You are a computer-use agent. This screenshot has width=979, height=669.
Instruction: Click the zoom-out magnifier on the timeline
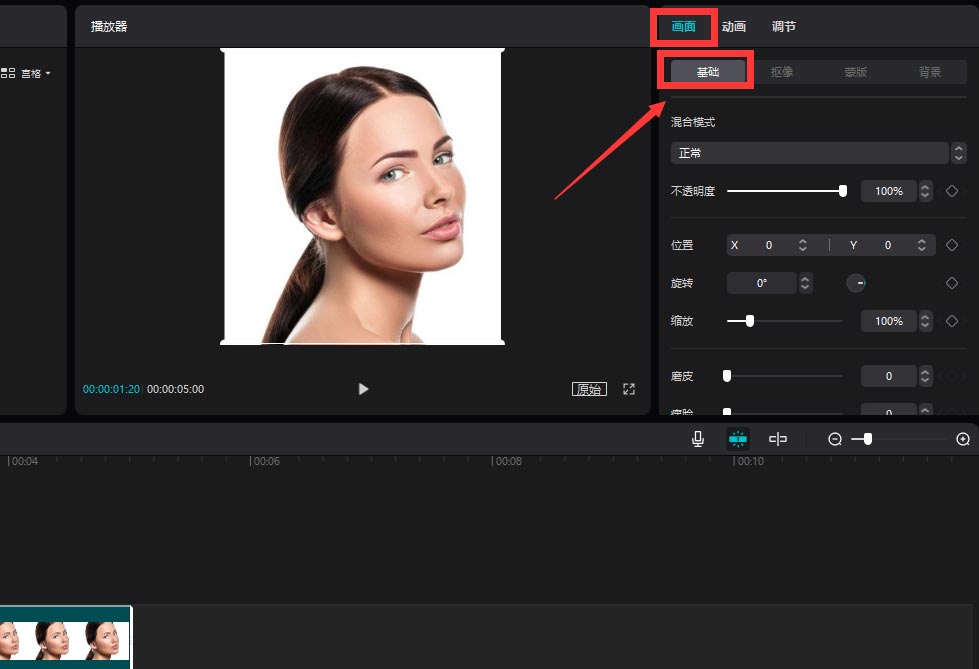point(835,438)
